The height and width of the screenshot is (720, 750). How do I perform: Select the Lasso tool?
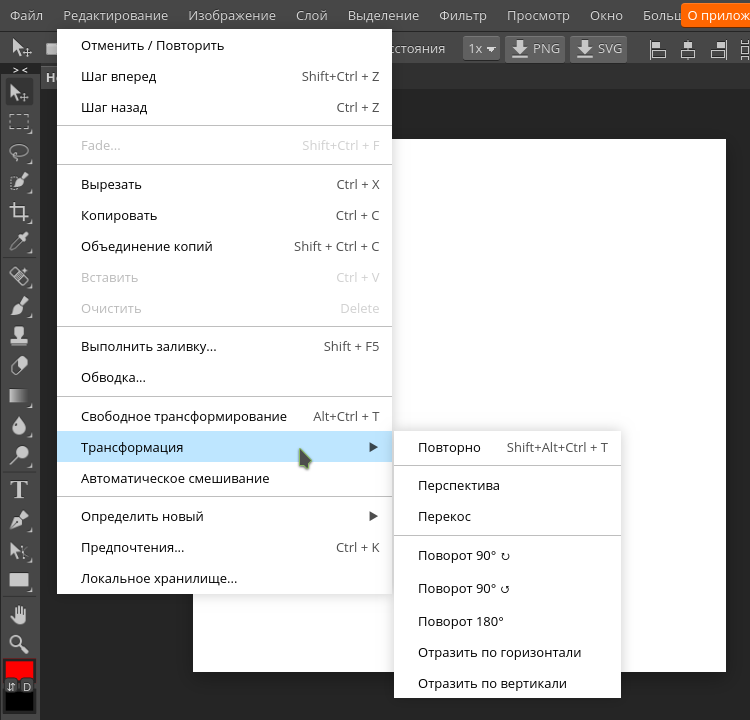click(19, 153)
